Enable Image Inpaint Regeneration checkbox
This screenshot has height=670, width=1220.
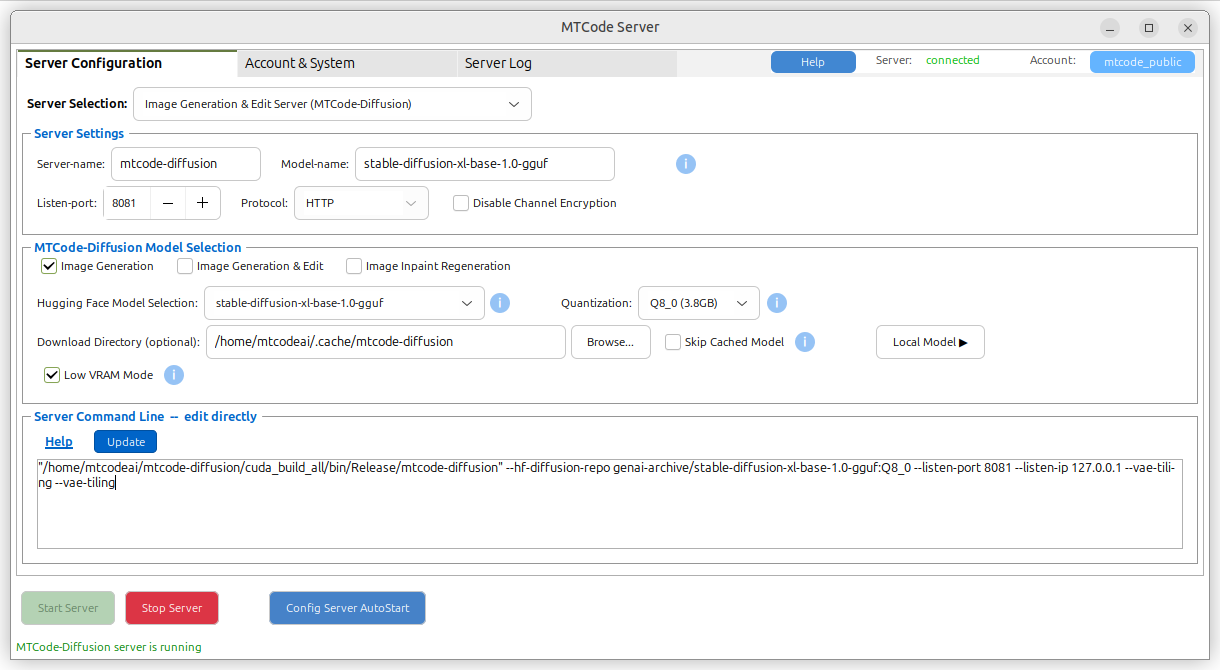click(x=354, y=266)
